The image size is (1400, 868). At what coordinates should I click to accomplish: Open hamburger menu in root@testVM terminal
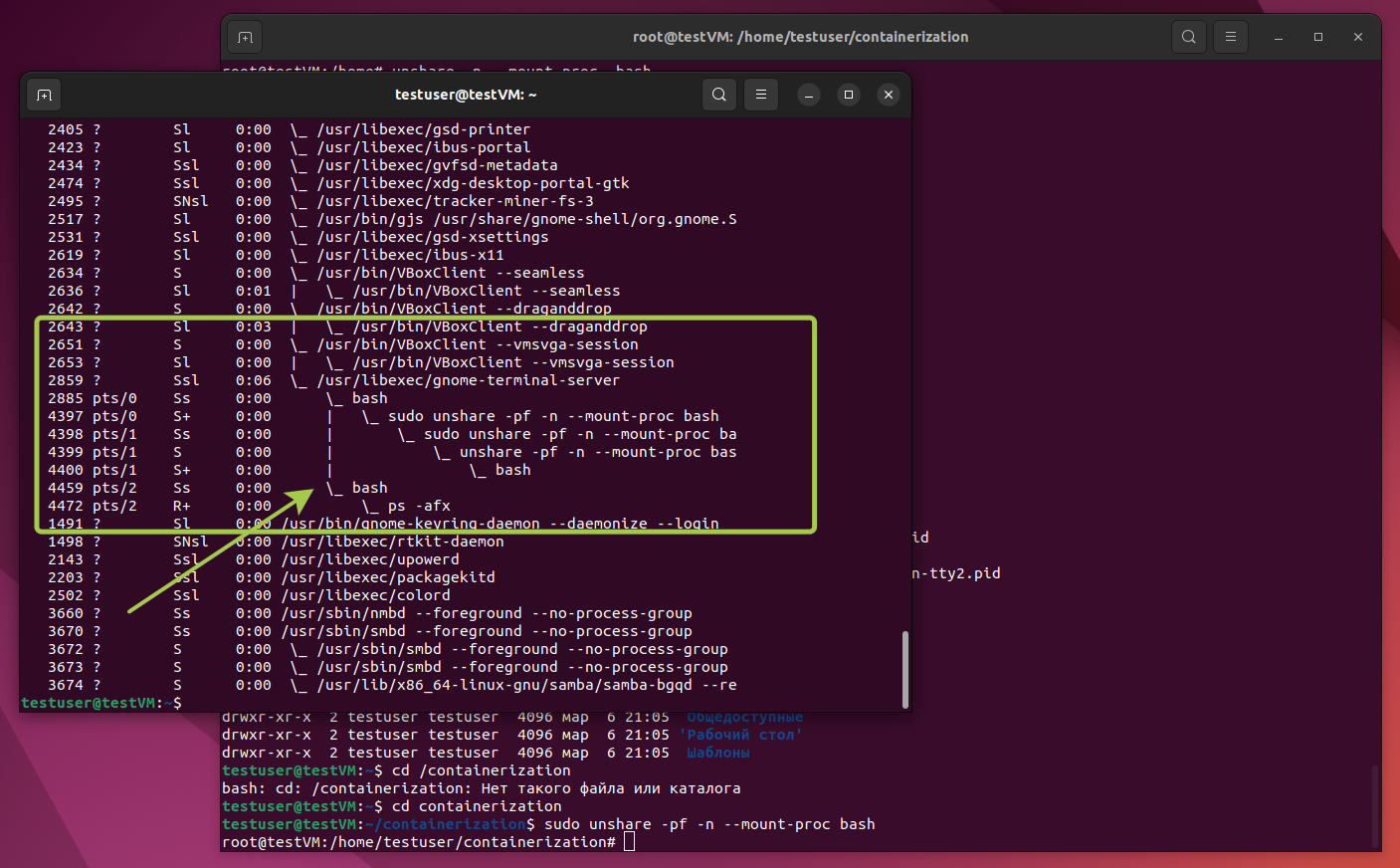1231,37
